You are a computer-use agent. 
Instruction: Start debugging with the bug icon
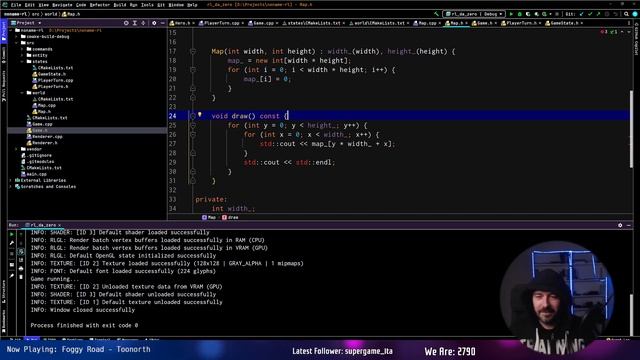pos(520,14)
